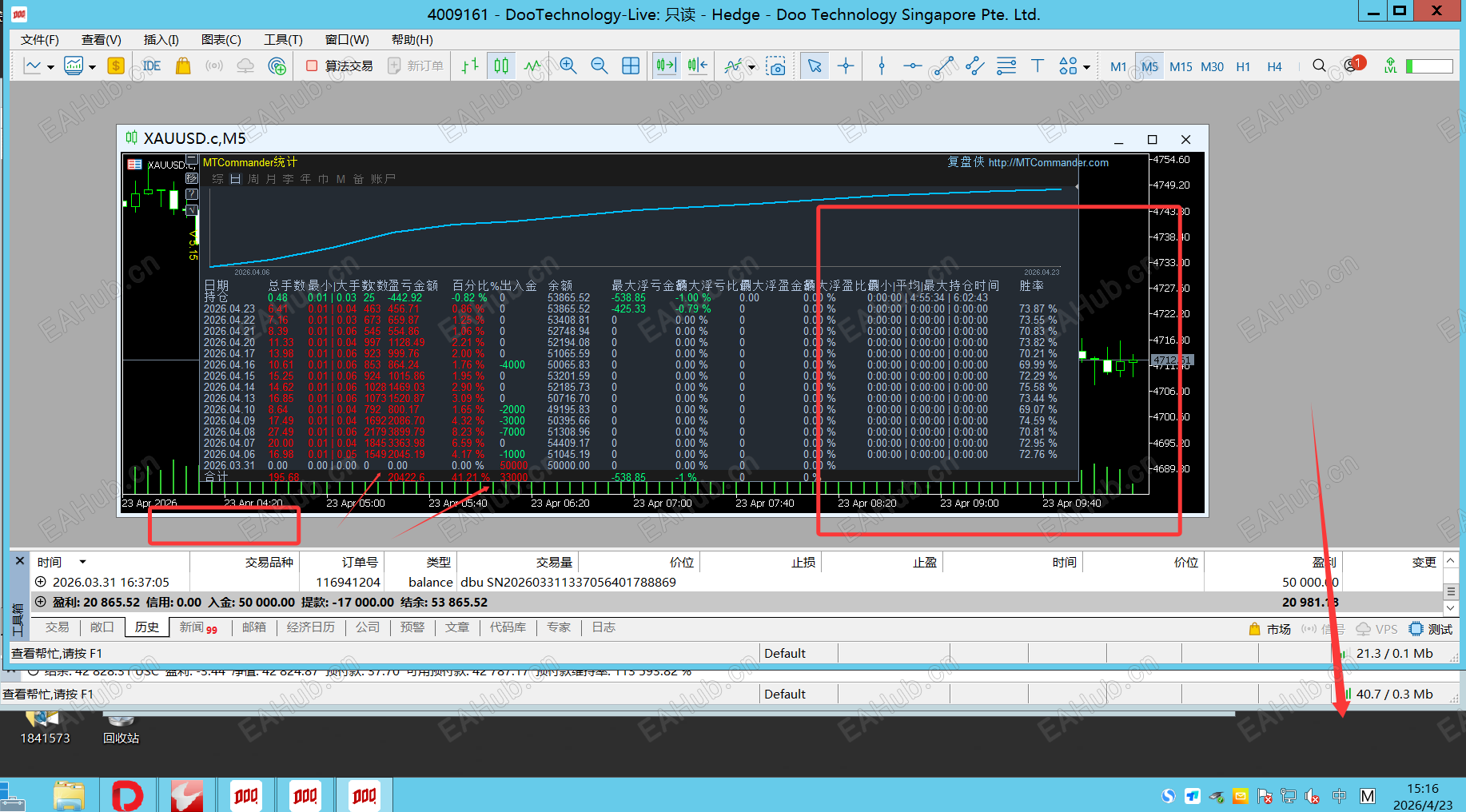Click the 时间 column header
The width and height of the screenshot is (1466, 812).
(50, 562)
